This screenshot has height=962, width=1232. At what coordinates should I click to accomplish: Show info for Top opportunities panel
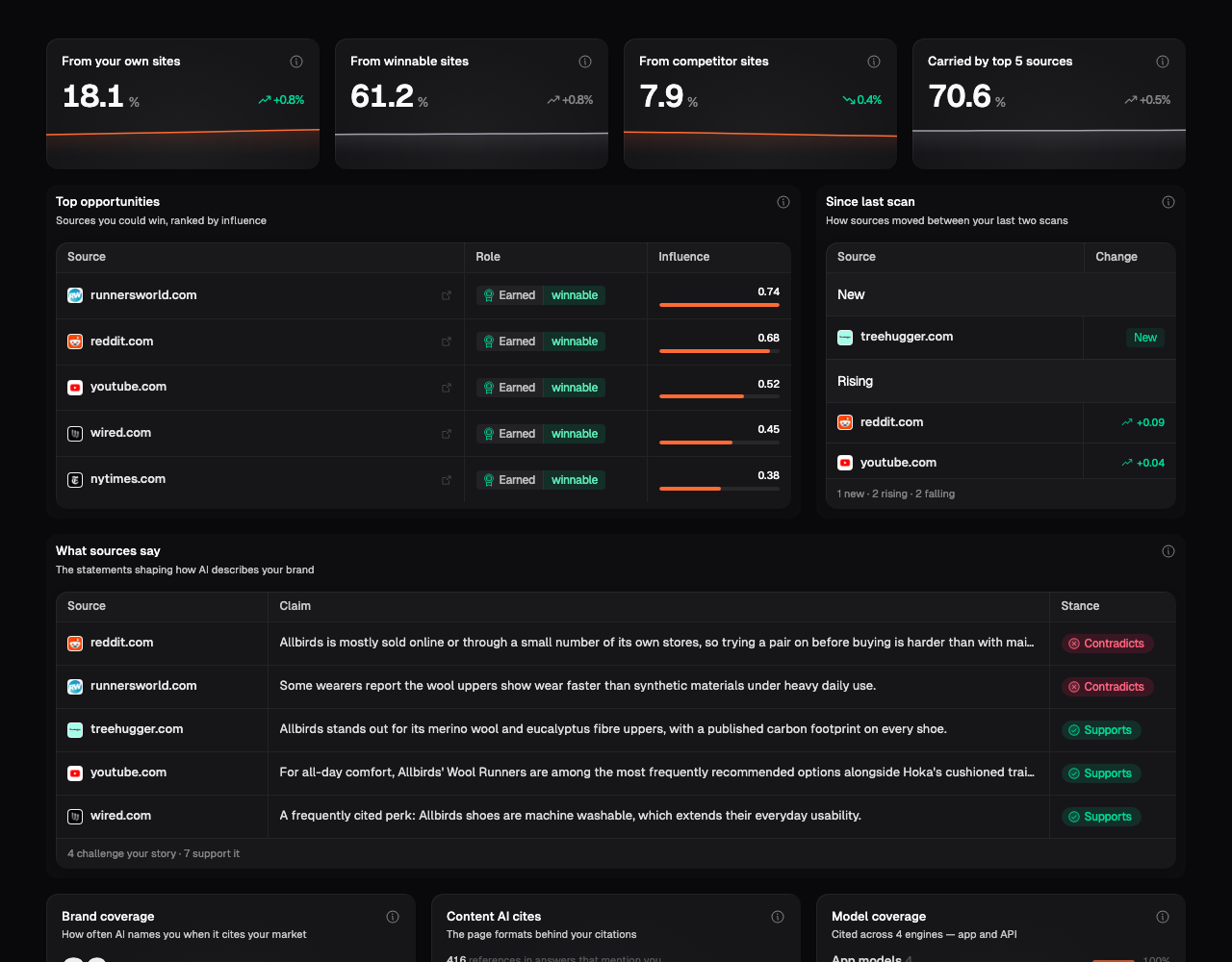pos(783,202)
